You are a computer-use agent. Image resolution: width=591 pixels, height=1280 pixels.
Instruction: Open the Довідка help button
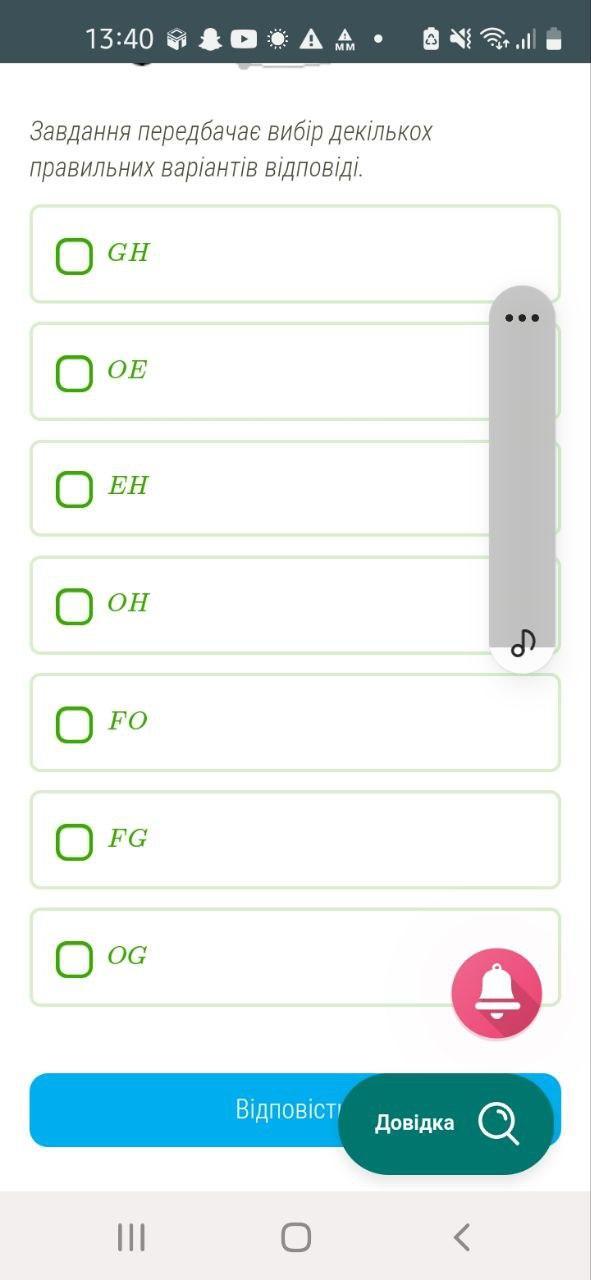click(x=446, y=1123)
